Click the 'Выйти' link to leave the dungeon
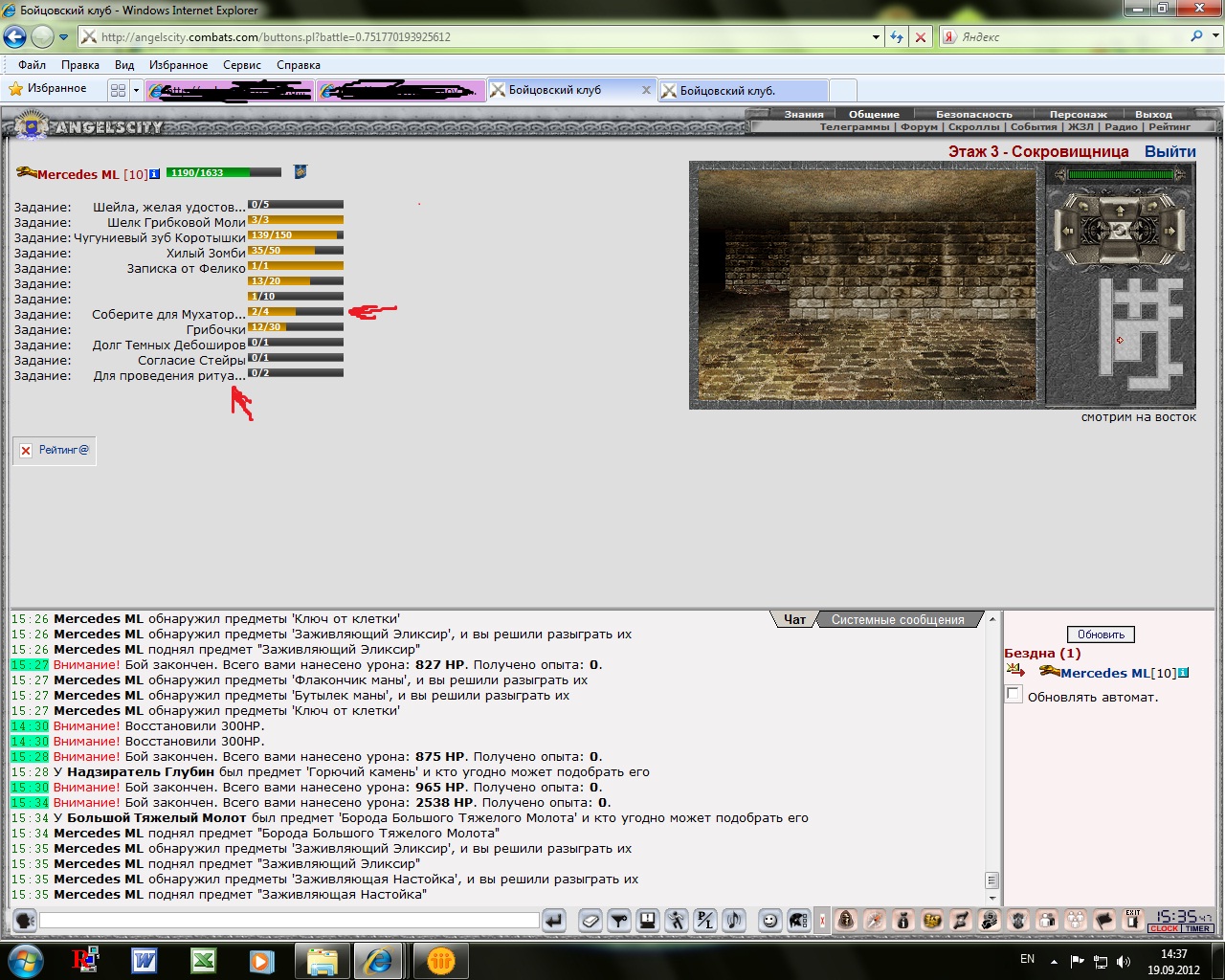1225x980 pixels. pyautogui.click(x=1170, y=151)
